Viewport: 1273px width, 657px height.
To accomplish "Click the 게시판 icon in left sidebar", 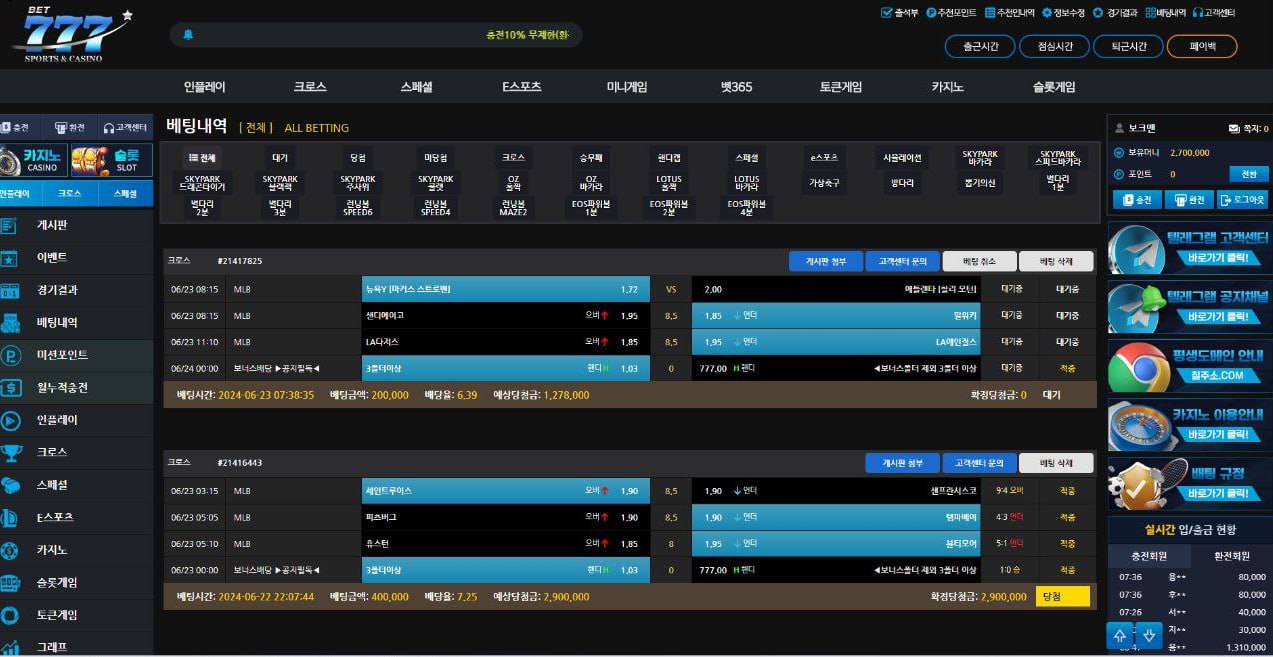I will point(10,225).
